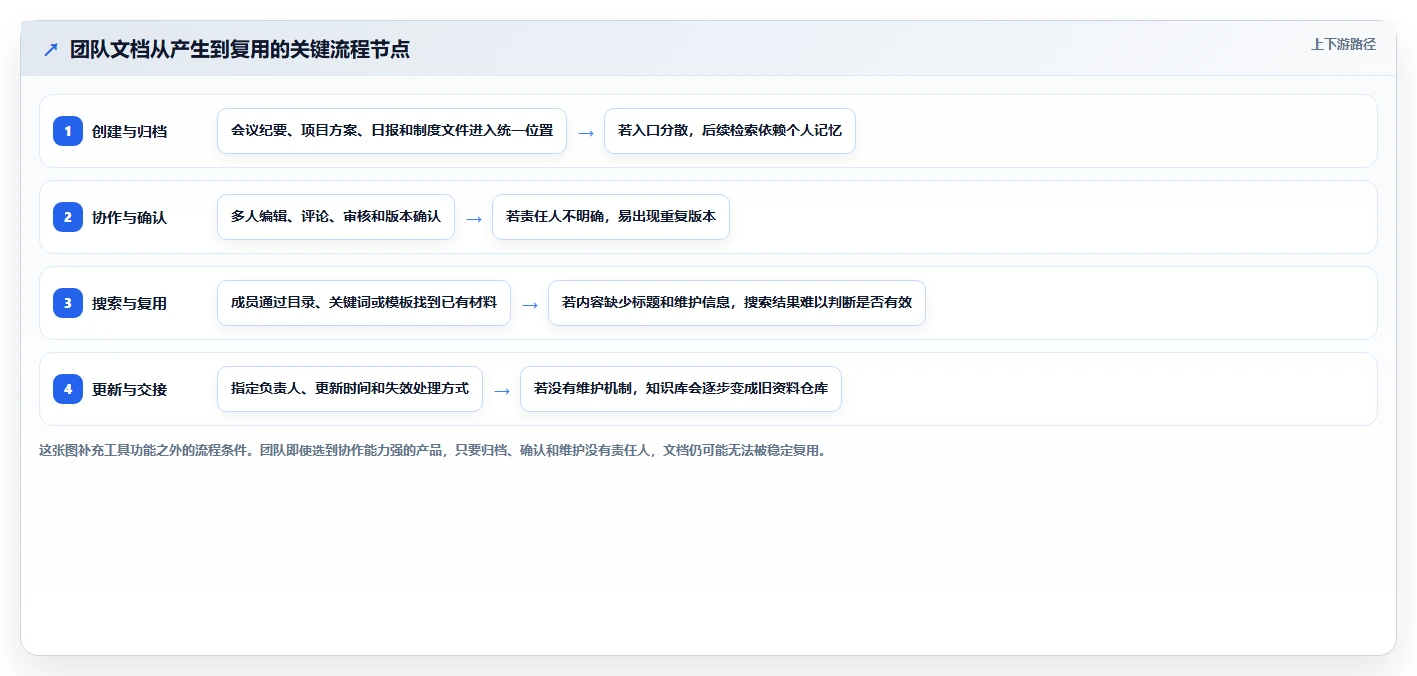The height and width of the screenshot is (676, 1417).
Task: Click the 更新与交接 step label
Action: coord(129,389)
